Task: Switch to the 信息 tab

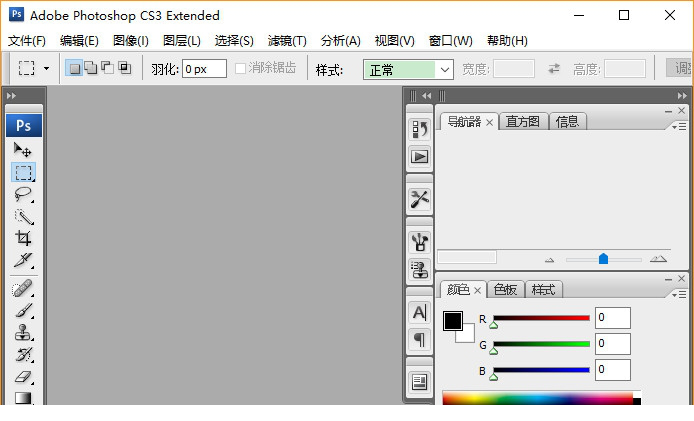Action: (x=567, y=121)
